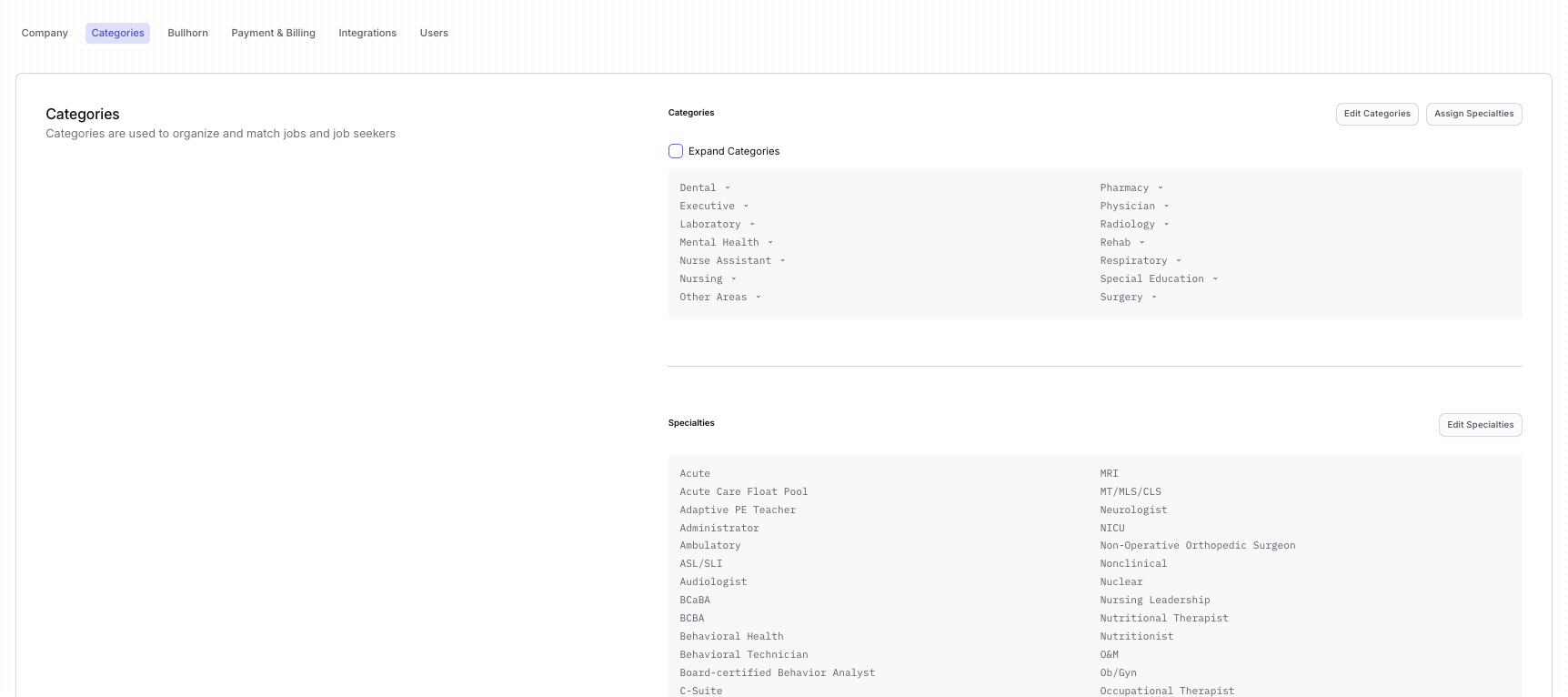This screenshot has height=697, width=1568.
Task: Expand the Radiology category chevron
Action: (x=1166, y=225)
